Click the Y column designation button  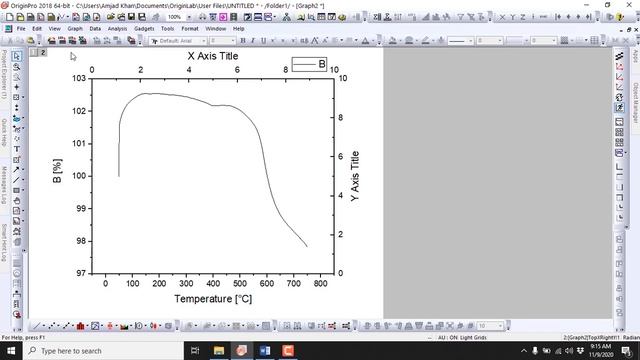click(513, 17)
